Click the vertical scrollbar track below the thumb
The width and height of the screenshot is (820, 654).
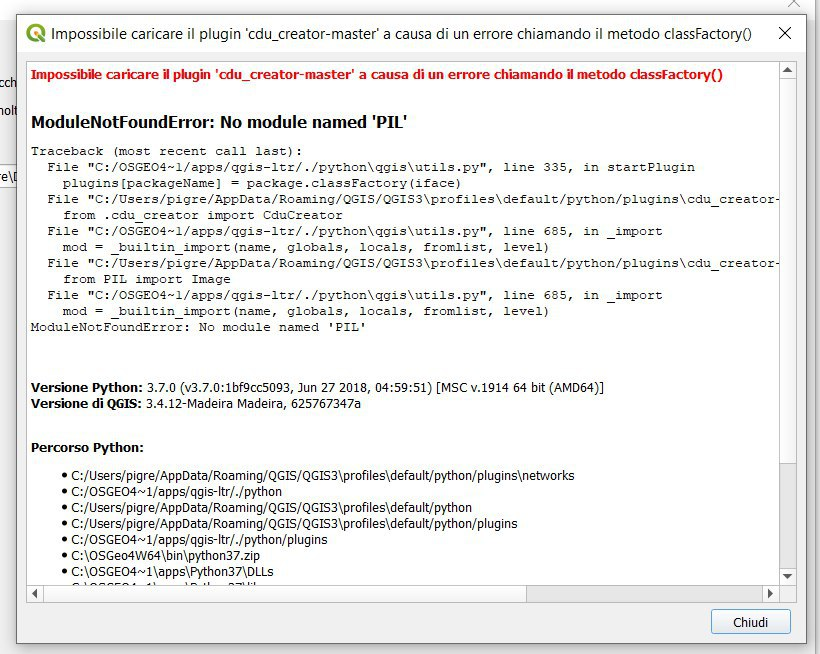tap(788, 515)
